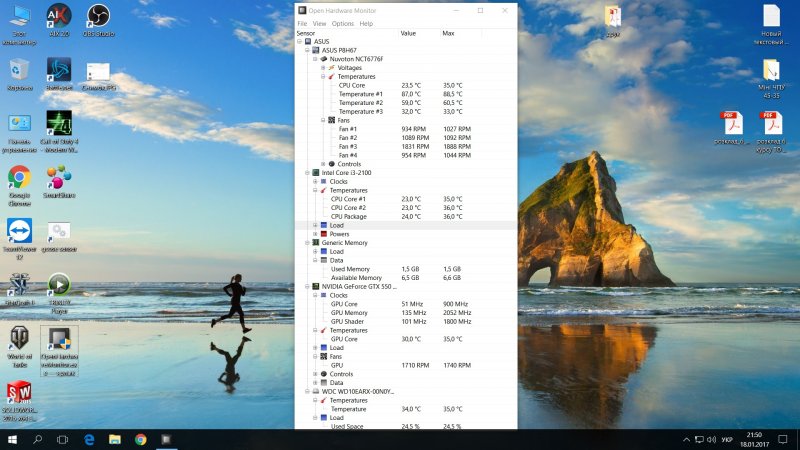Viewport: 800px width, 450px height.
Task: Open the Options menu
Action: 342,23
